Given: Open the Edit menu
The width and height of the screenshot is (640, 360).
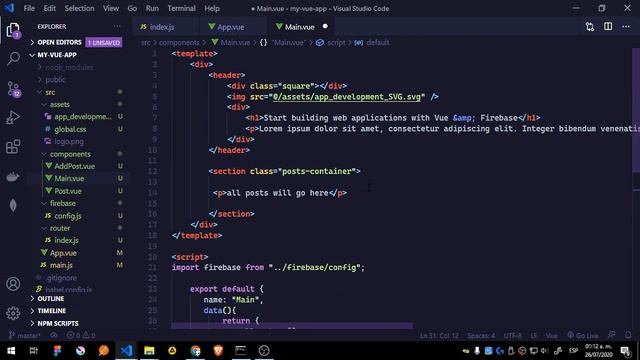Looking at the screenshot, I should click(49, 8).
